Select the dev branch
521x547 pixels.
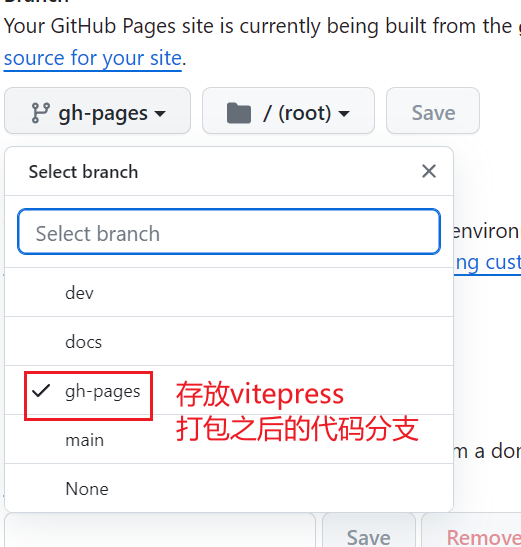[229, 292]
